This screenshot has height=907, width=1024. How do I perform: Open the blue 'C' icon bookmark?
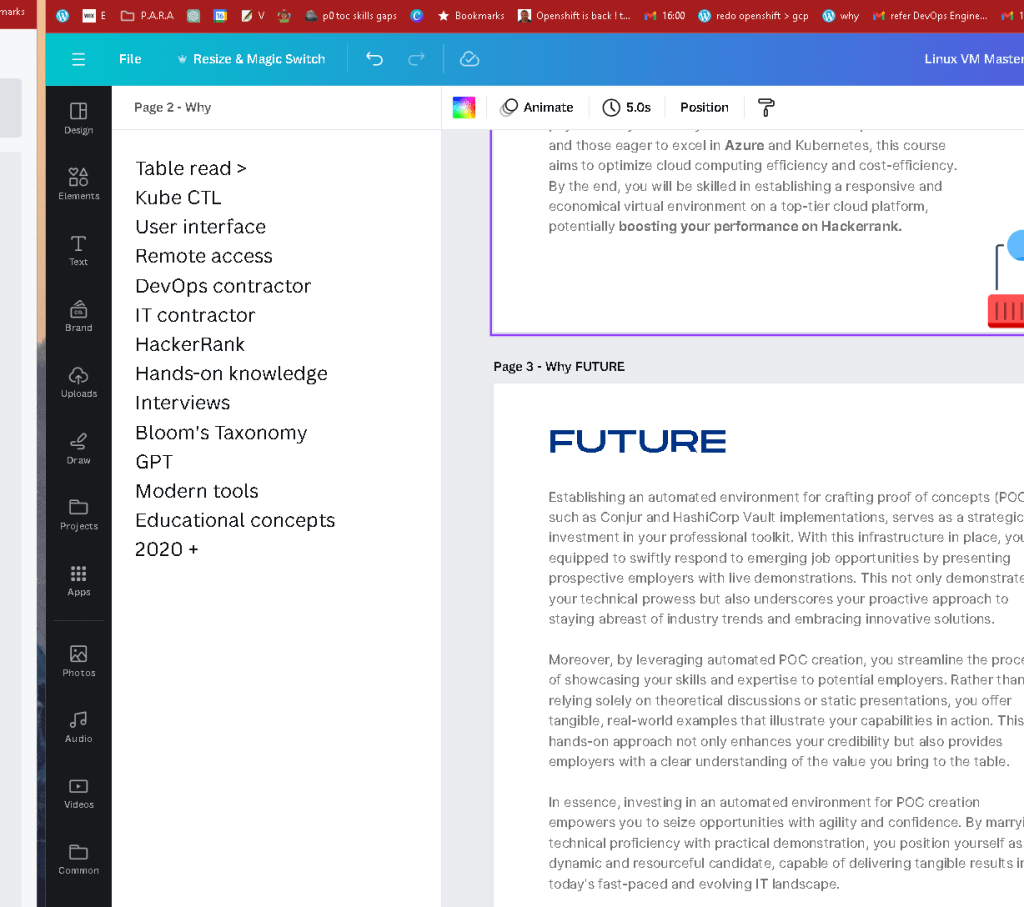417,16
